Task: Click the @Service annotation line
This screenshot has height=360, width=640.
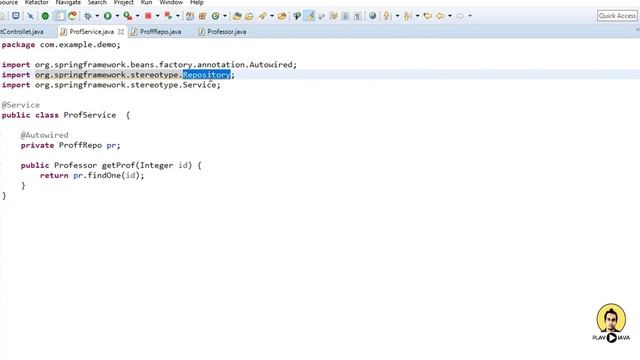Action: pos(21,105)
